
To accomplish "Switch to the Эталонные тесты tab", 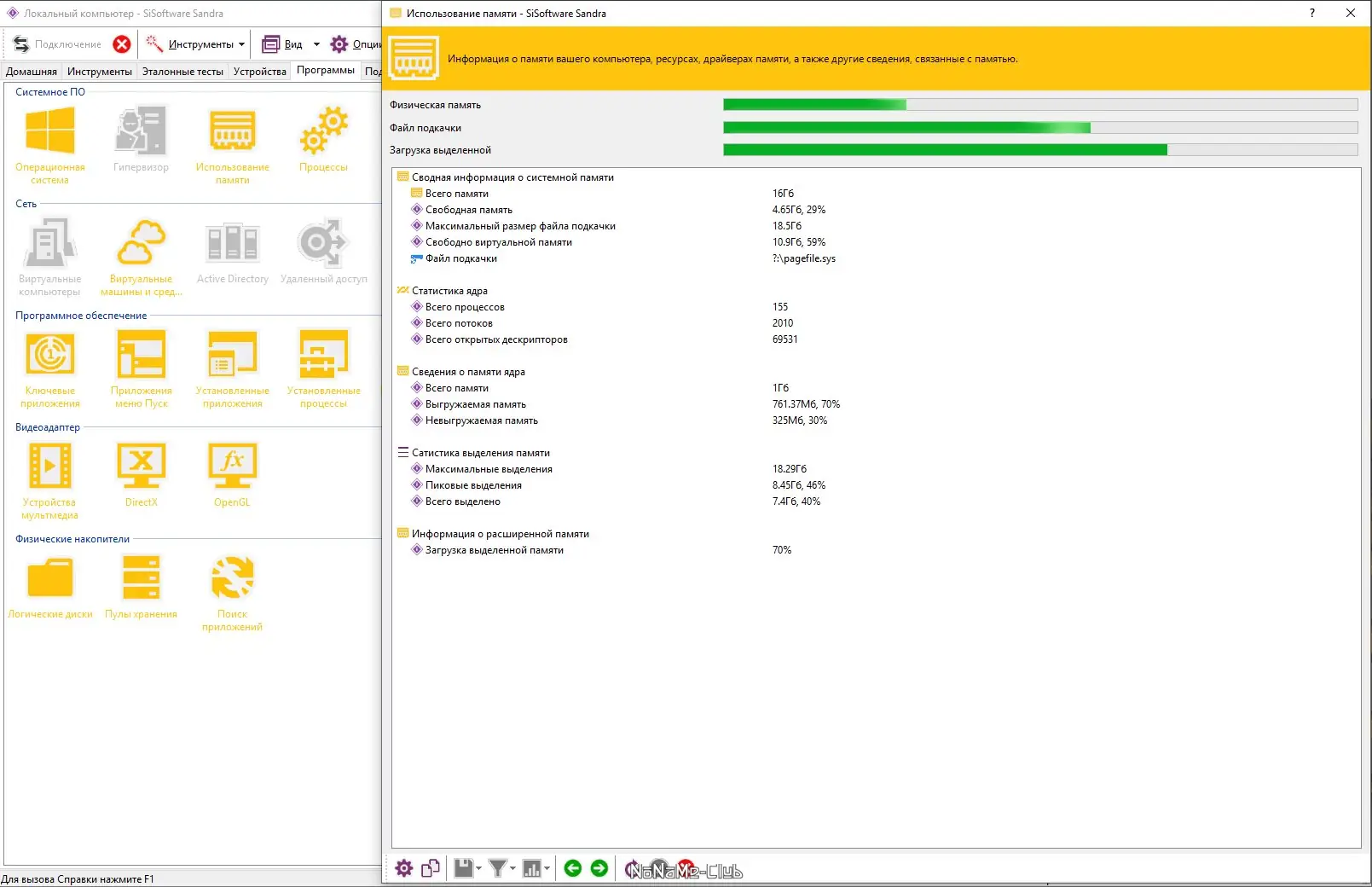I will pyautogui.click(x=182, y=72).
